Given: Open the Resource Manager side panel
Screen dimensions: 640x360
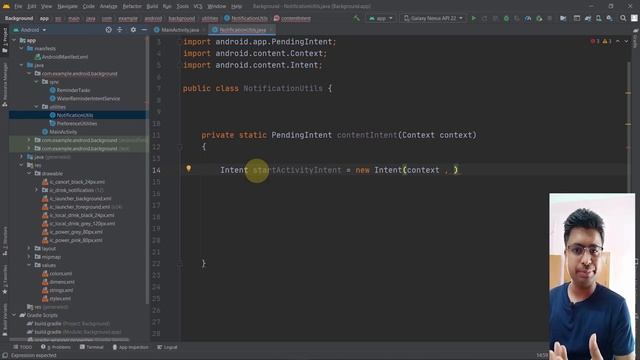Looking at the screenshot, I should tap(5, 85).
